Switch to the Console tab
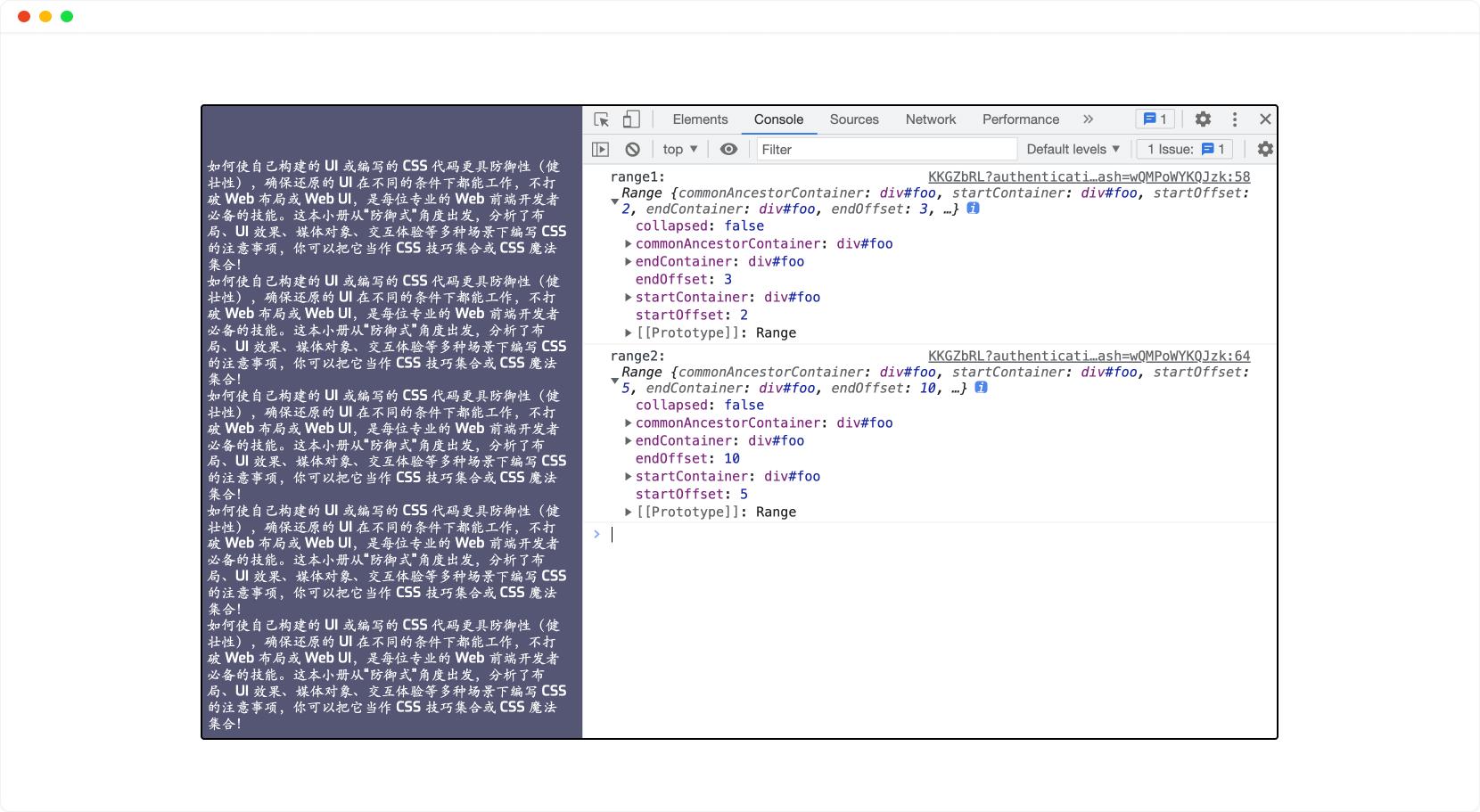This screenshot has width=1480, height=812. pyautogui.click(x=778, y=119)
